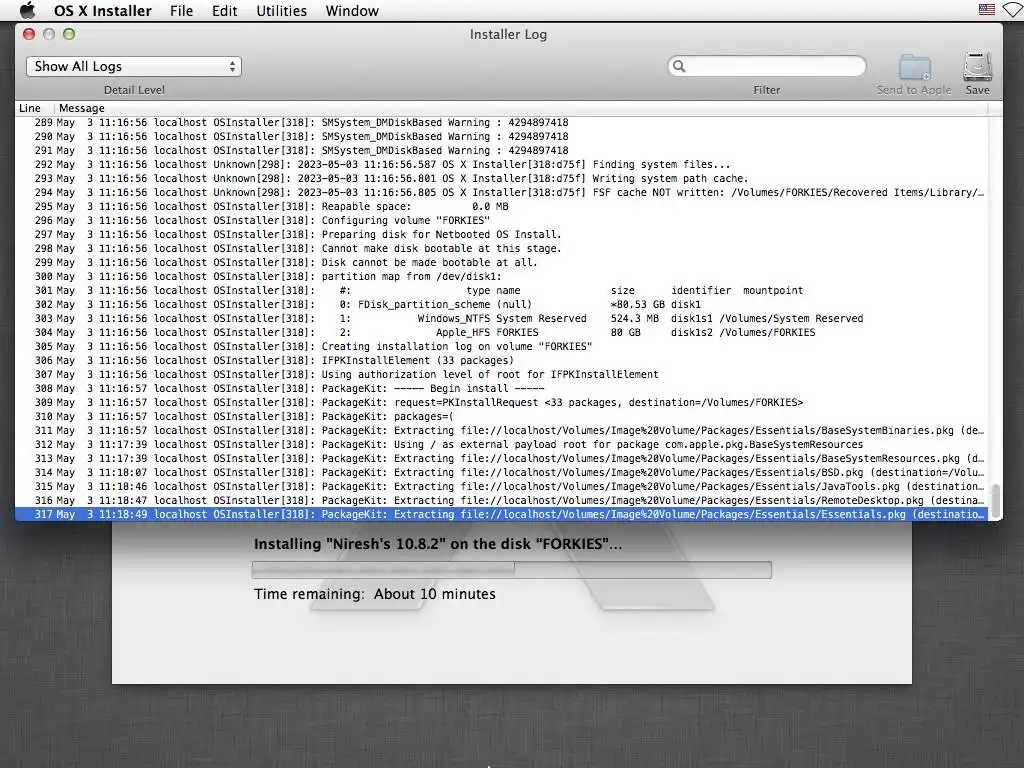
Task: Click the US flag input source icon
Action: 987,10
